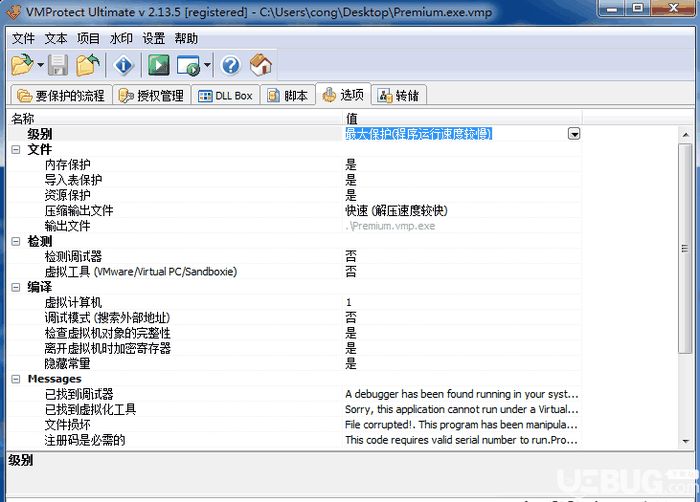Open the dropdown arrow beside the run icon
700x502 pixels.
pyautogui.click(x=207, y=65)
